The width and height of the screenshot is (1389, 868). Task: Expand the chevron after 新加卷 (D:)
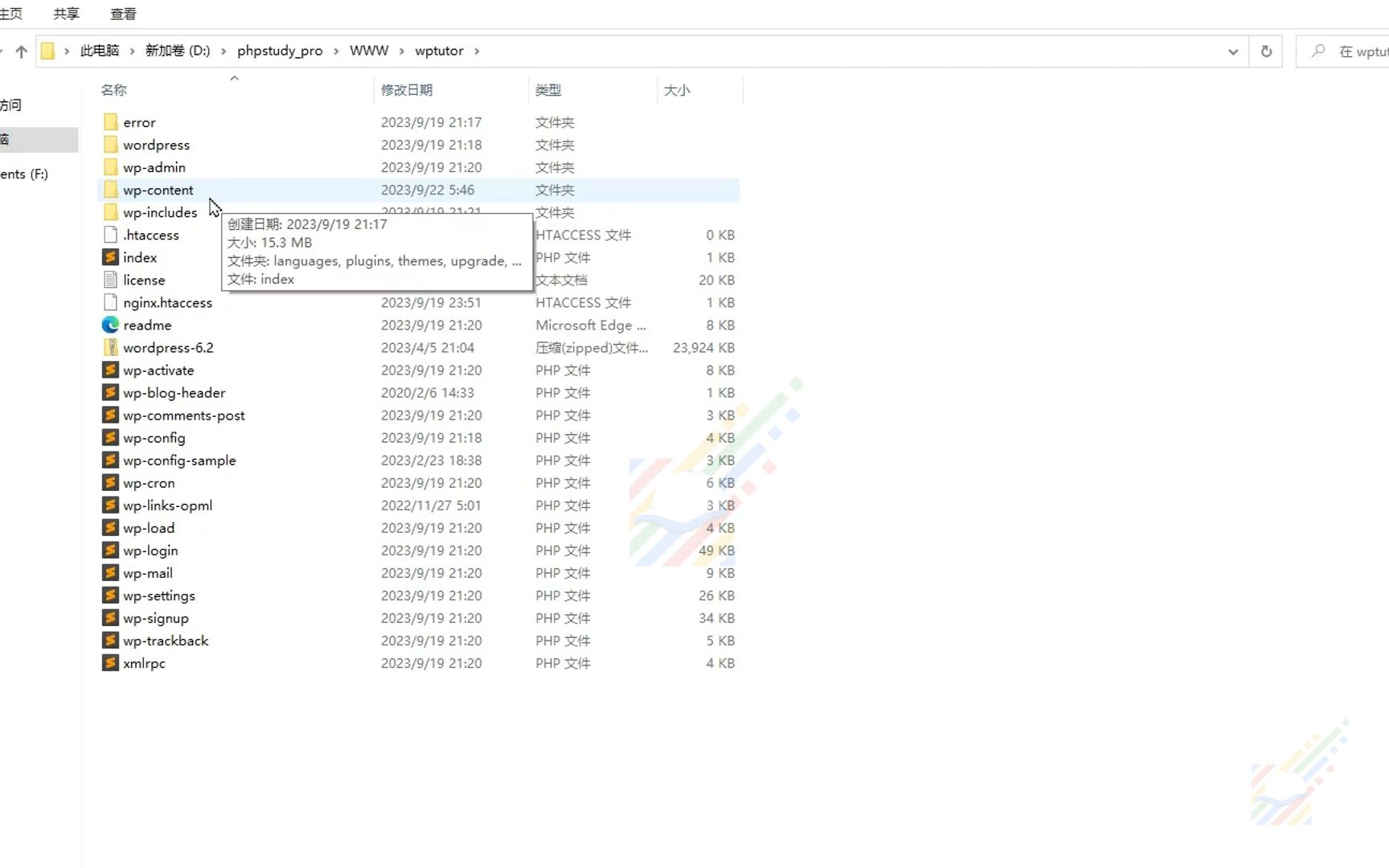[223, 51]
